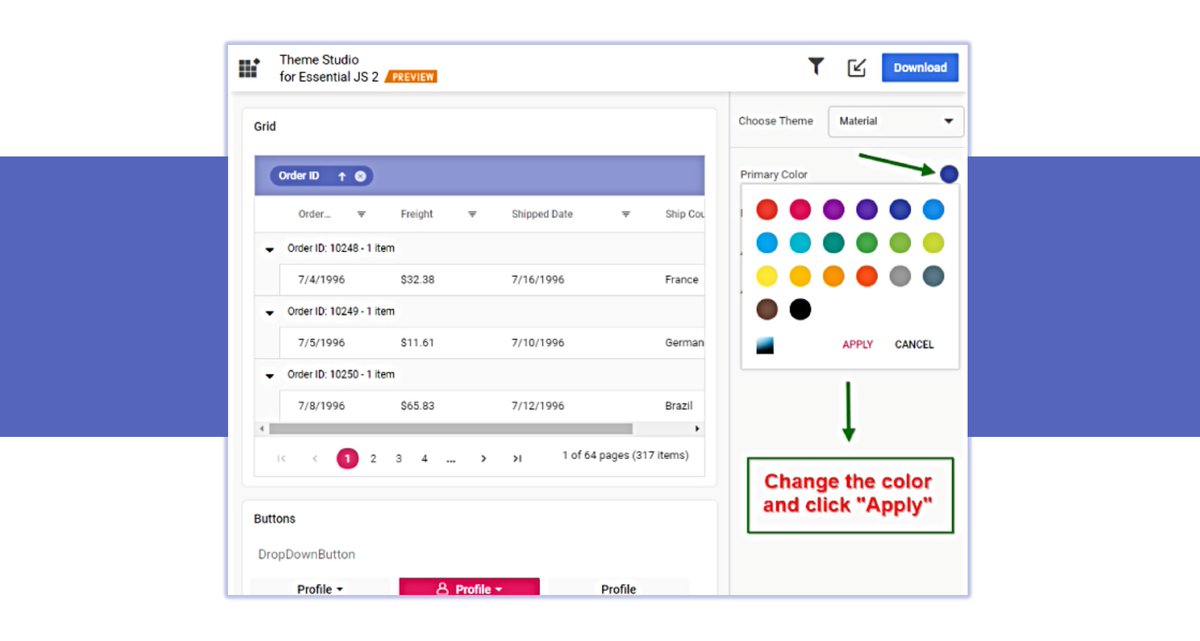Click the grid scrollbar right arrow
Image resolution: width=1200 pixels, height=641 pixels.
[697, 428]
